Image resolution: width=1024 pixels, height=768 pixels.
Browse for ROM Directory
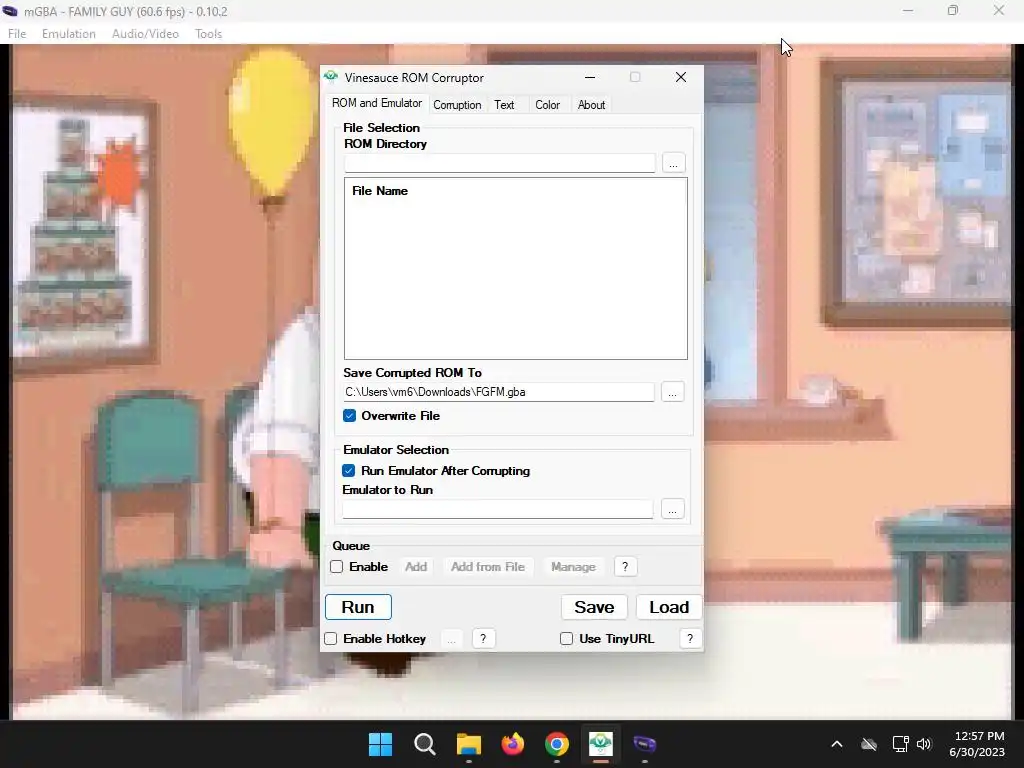coord(673,163)
